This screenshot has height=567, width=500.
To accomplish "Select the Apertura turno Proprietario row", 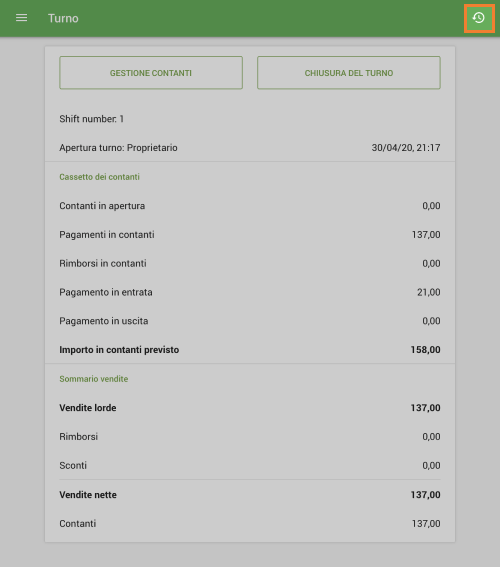I will 250,148.
